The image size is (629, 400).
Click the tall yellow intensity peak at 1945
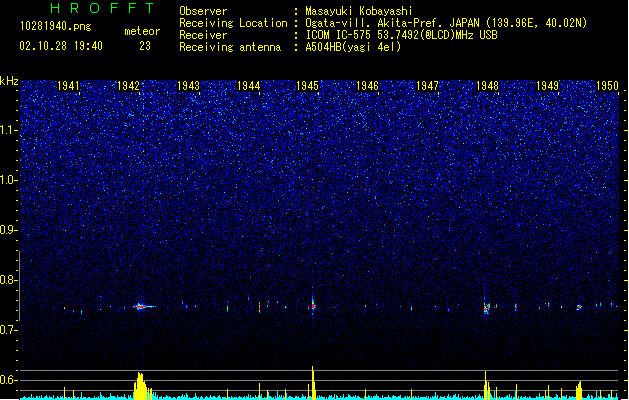tap(313, 382)
